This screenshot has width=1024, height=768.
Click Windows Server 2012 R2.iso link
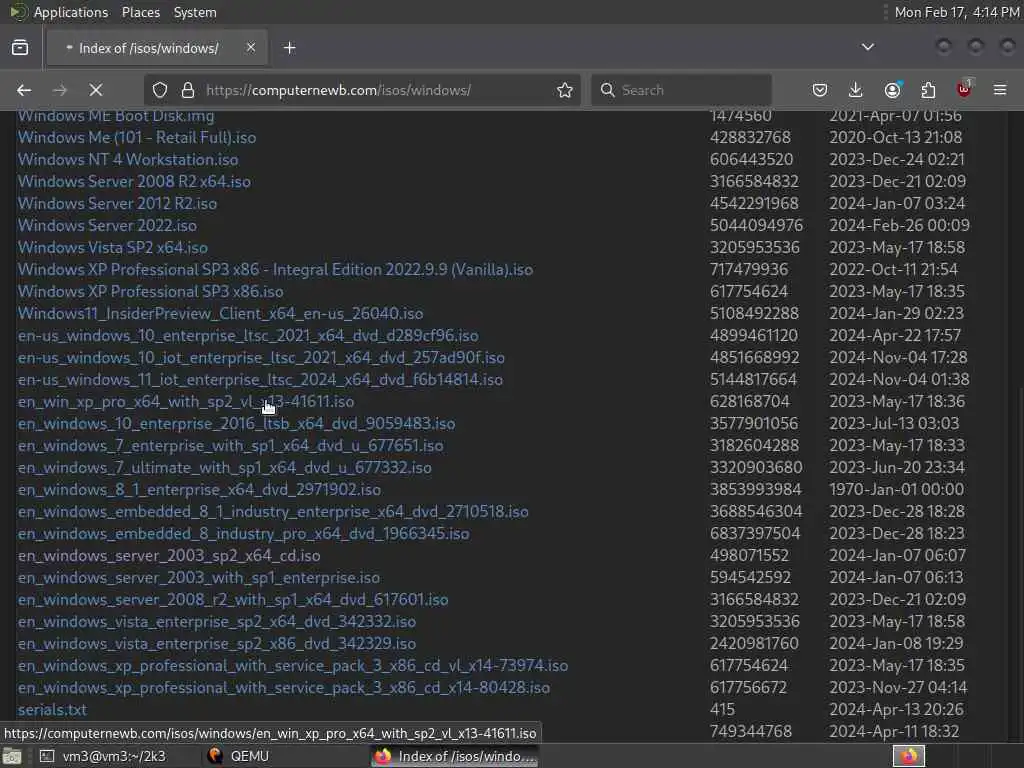(x=117, y=204)
